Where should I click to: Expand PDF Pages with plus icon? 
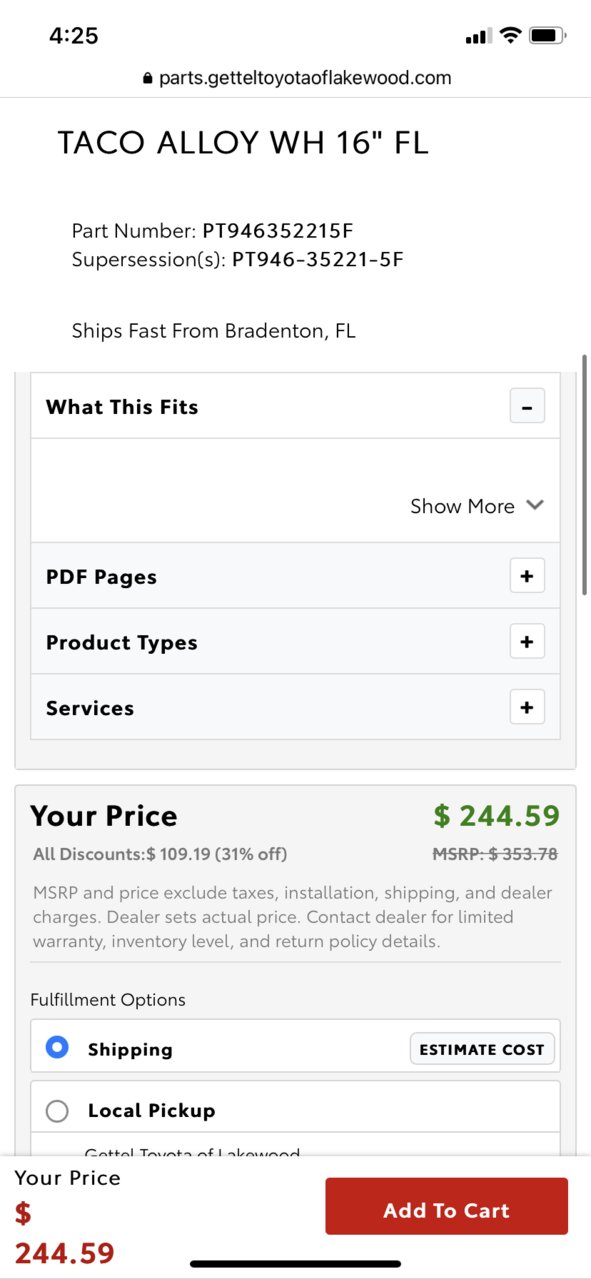[x=527, y=576]
